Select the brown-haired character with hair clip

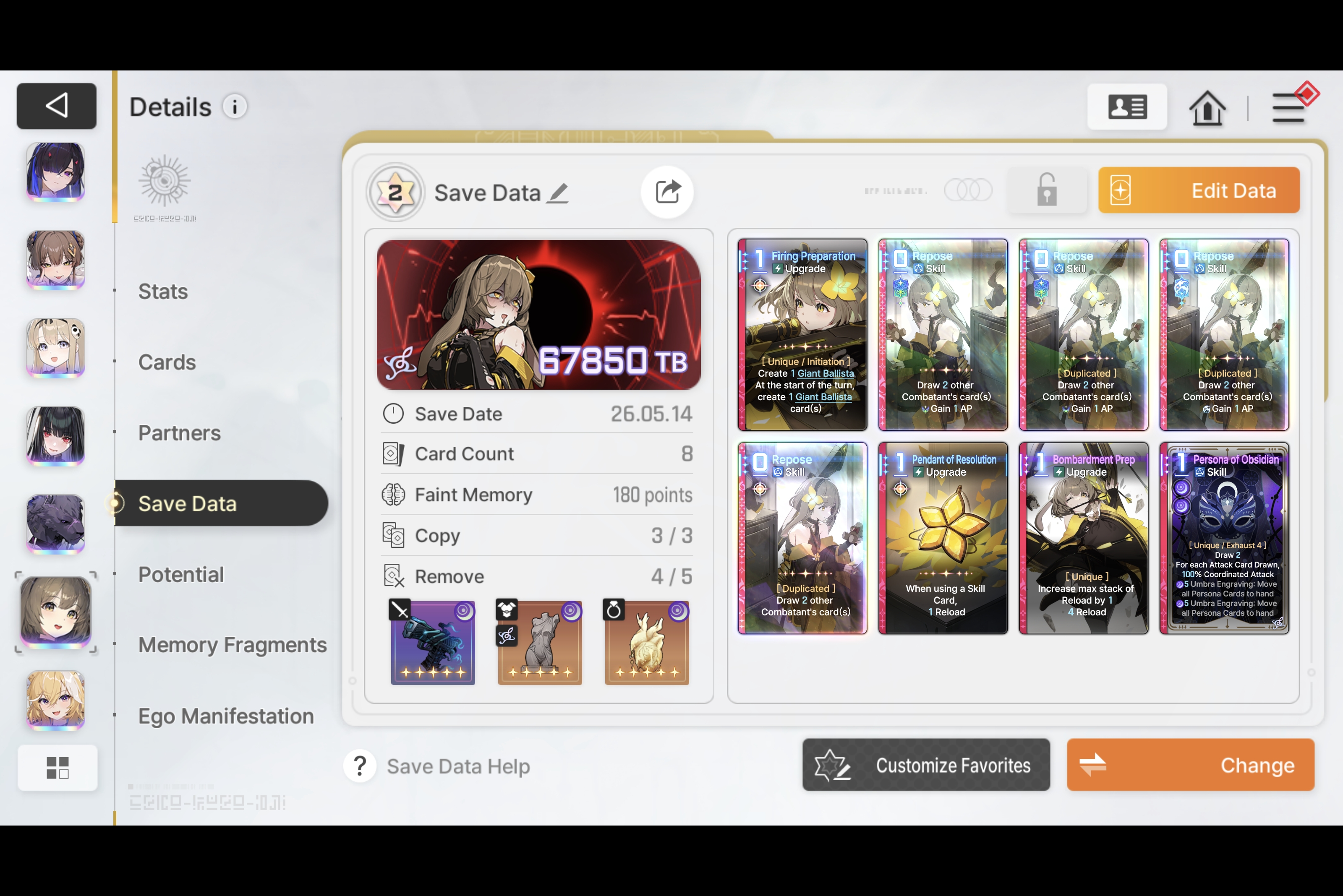(x=55, y=260)
